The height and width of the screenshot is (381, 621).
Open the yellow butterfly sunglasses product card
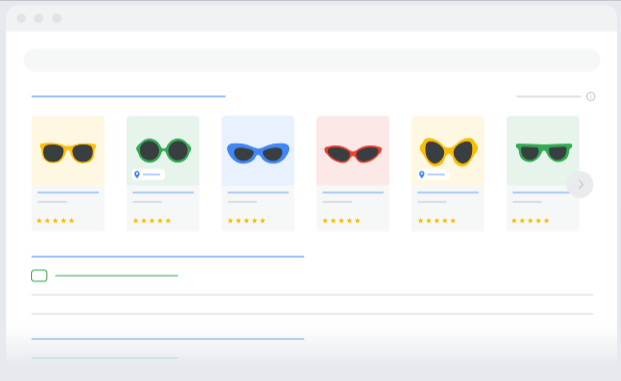tap(448, 173)
